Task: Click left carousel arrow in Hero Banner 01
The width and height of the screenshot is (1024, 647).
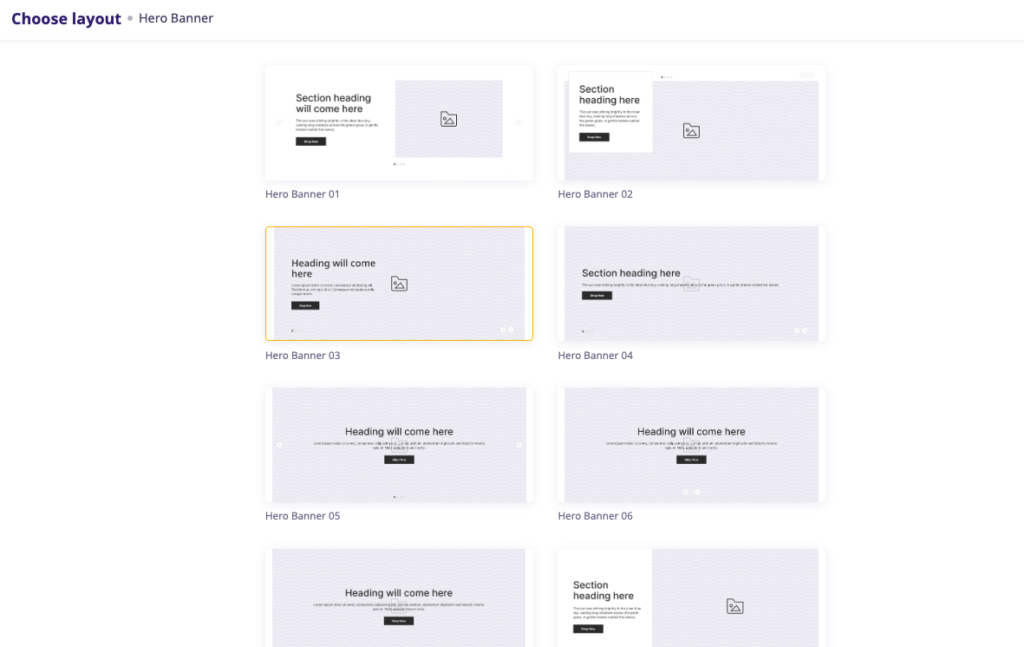Action: point(279,123)
